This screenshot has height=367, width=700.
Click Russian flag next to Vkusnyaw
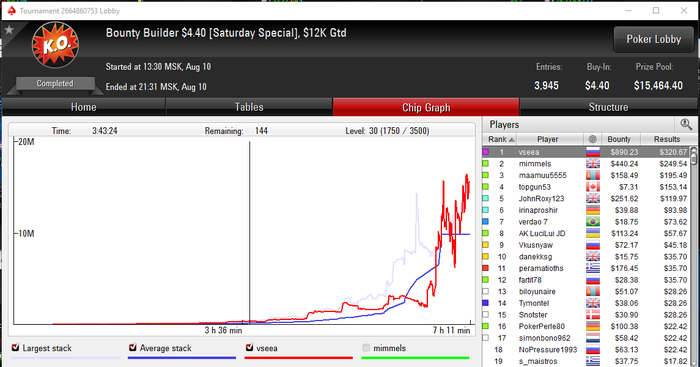coord(593,245)
